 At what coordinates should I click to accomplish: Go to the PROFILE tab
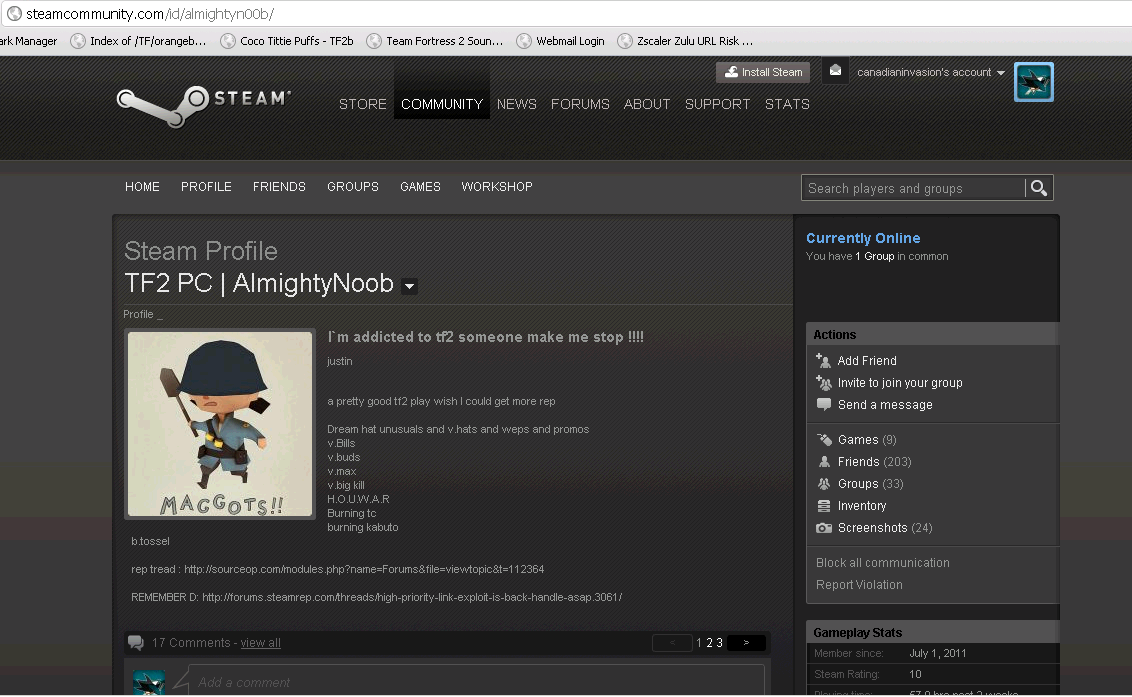tap(206, 186)
